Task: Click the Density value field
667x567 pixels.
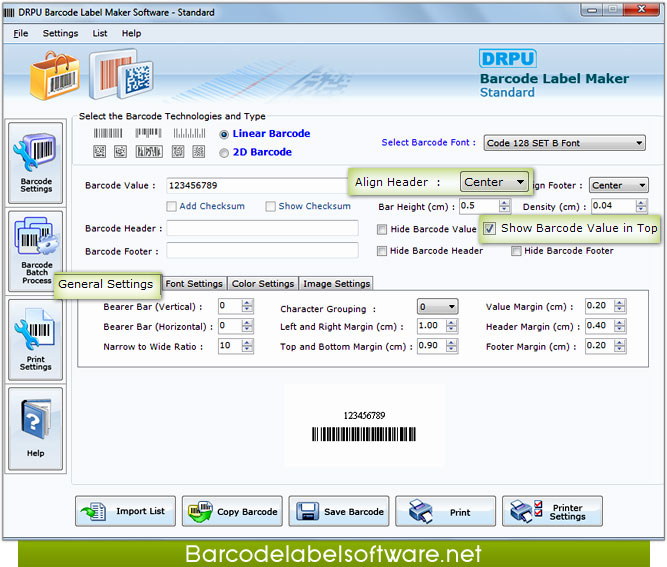Action: pos(614,206)
